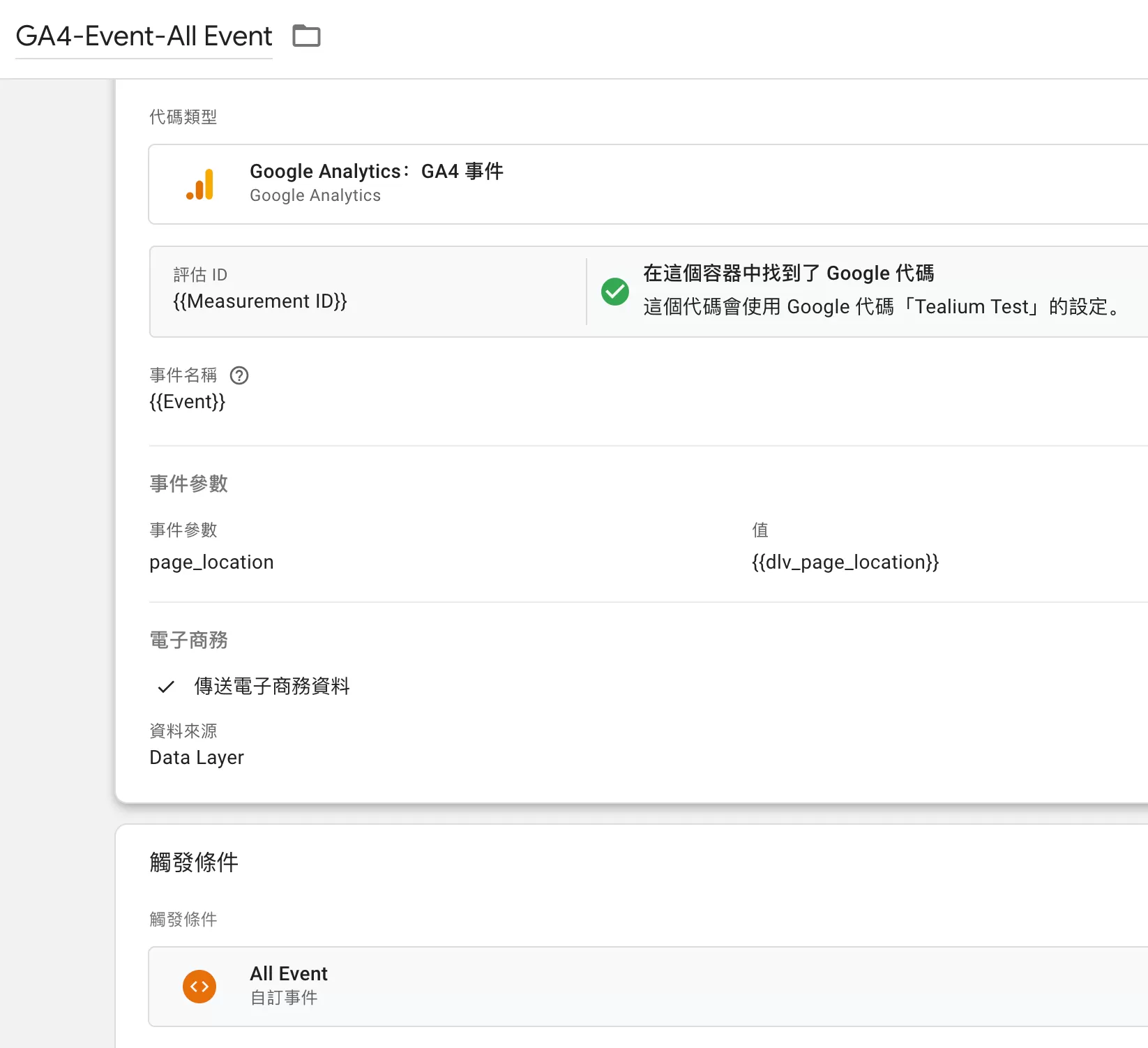This screenshot has width=1148, height=1048.
Task: Click the checkmark beside 傳送電子商務資料
Action: click(x=166, y=687)
